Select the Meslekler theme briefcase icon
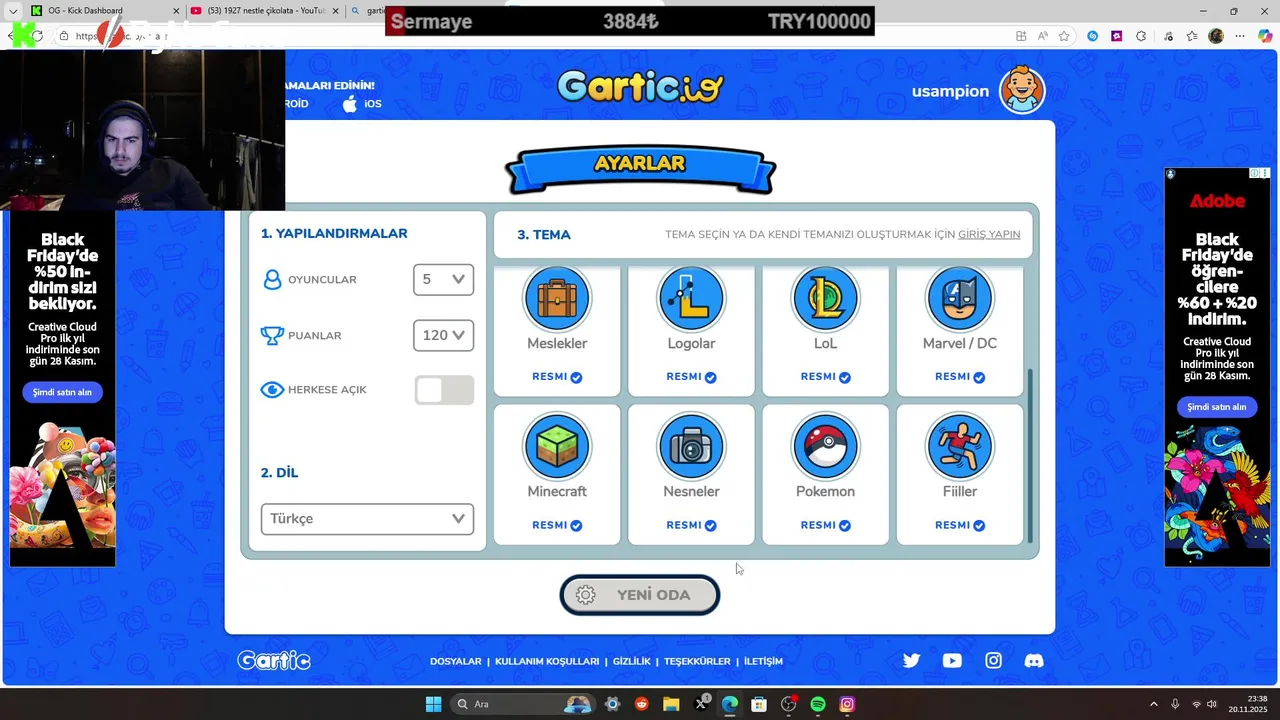Image resolution: width=1280 pixels, height=720 pixels. tap(557, 298)
